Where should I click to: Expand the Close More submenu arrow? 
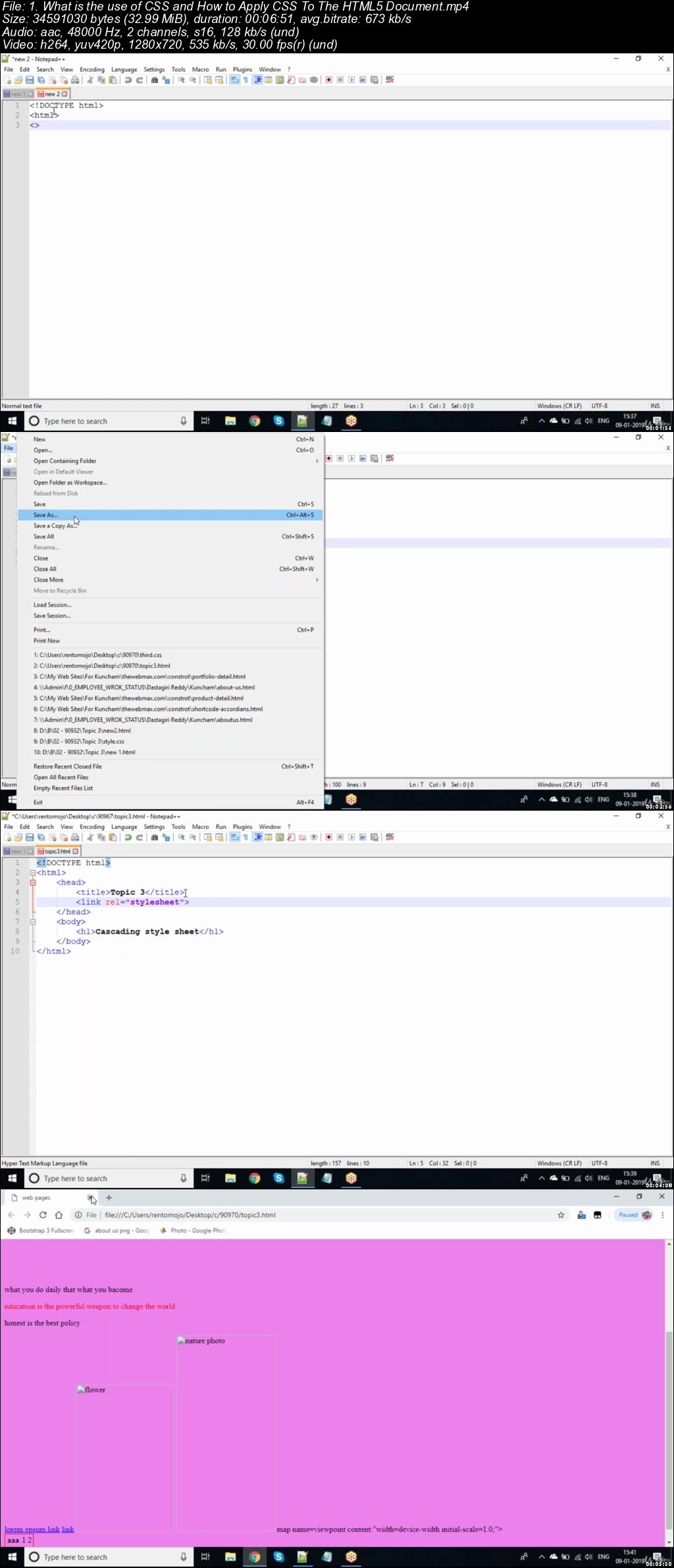coord(317,580)
